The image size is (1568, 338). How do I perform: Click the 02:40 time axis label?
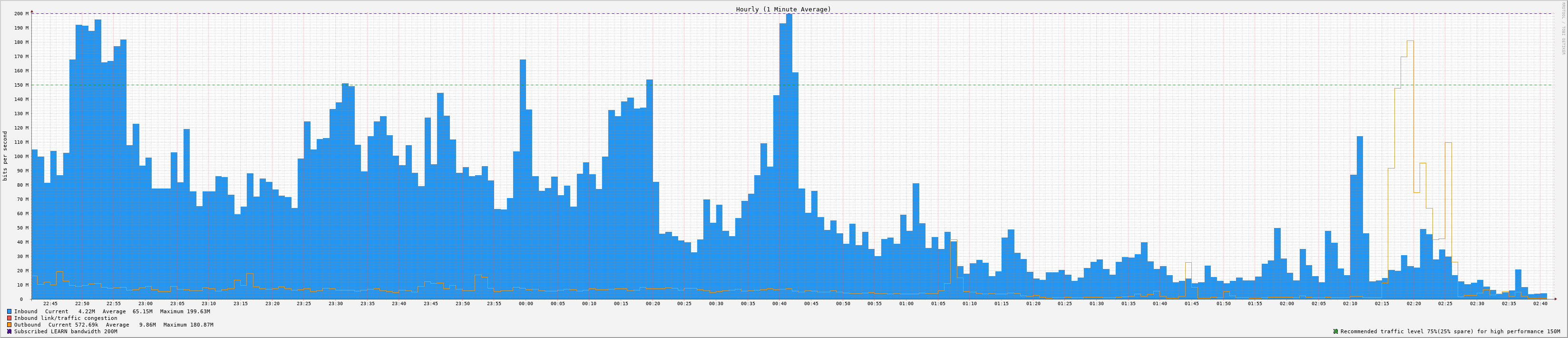(1540, 303)
